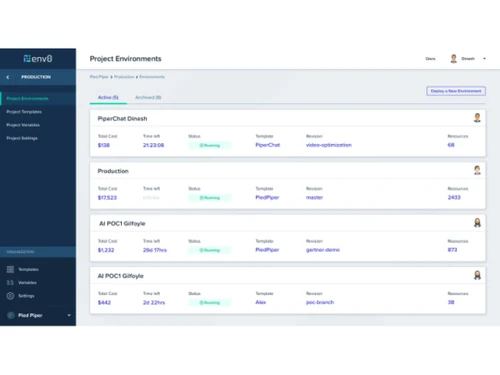Click the $17,523 total cost value
The height and width of the screenshot is (375, 500).
tap(107, 198)
